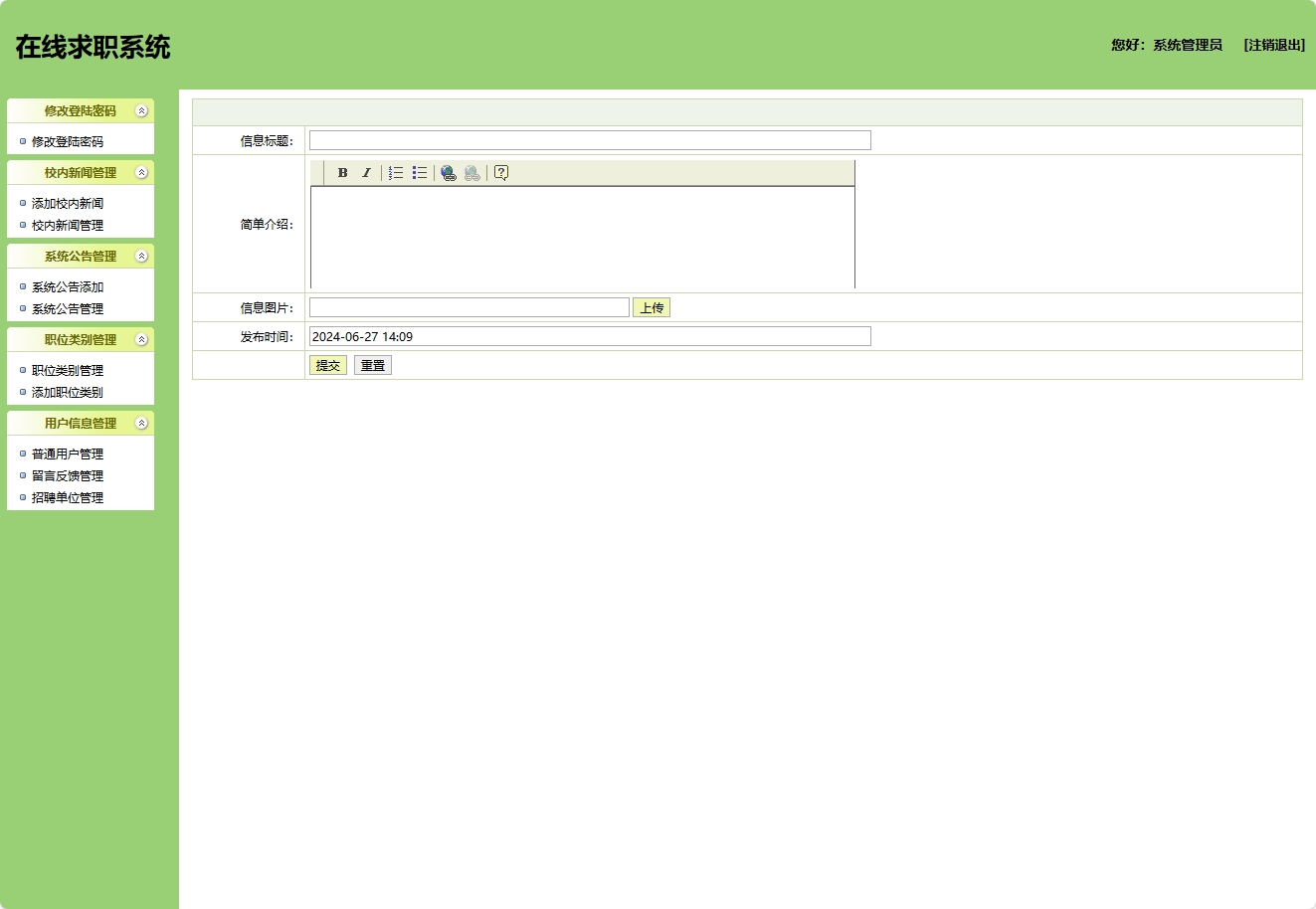Screen dimensions: 1316x909
Task: Collapse the 系统公告管理 sidebar section
Action: pos(141,256)
